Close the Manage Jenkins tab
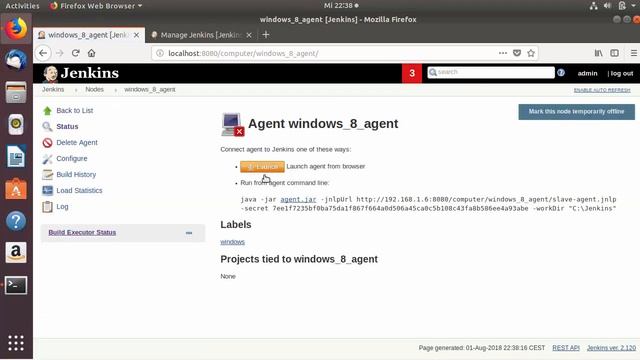 pyautogui.click(x=249, y=35)
